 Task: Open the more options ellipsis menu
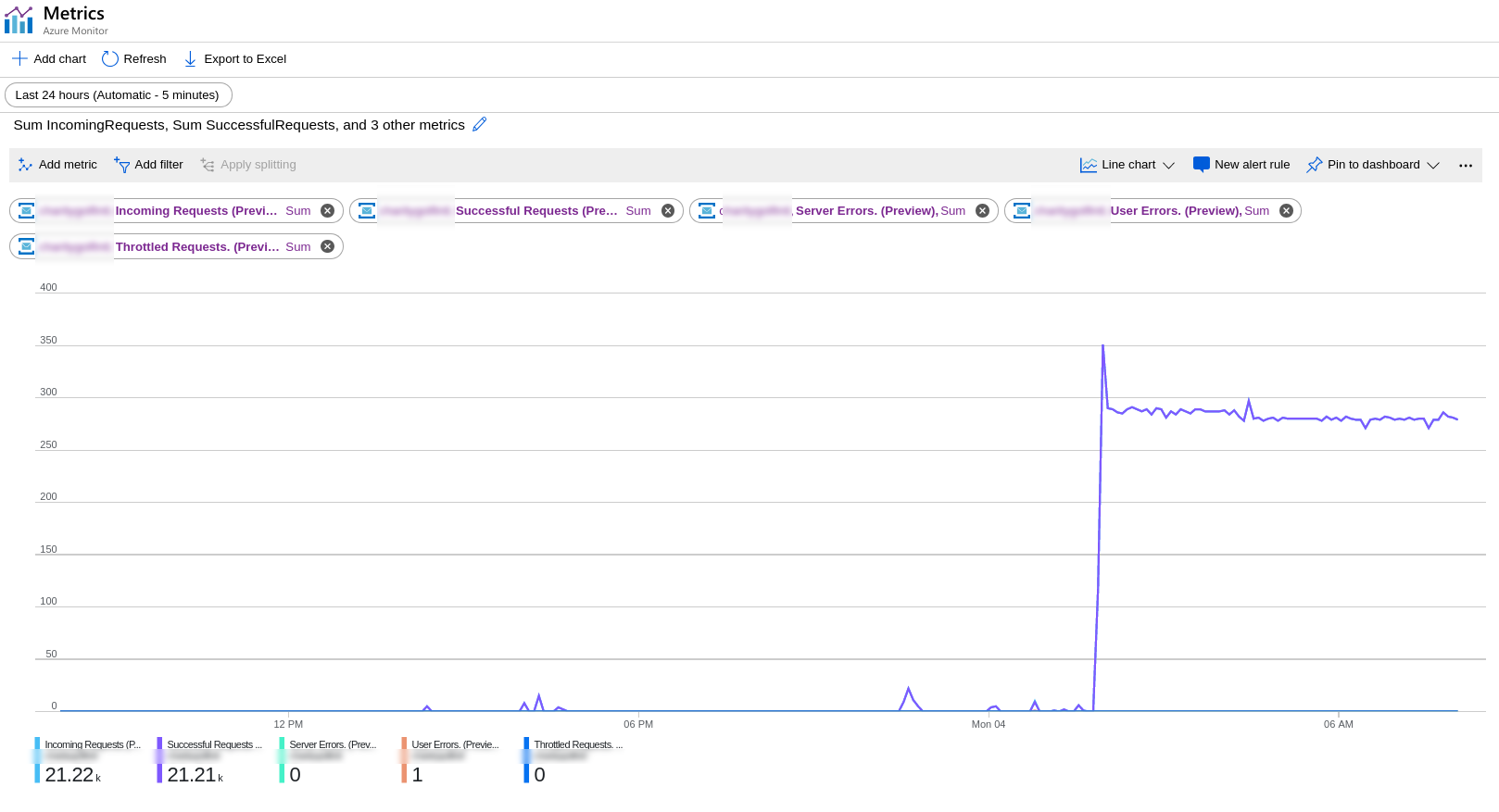(x=1466, y=165)
